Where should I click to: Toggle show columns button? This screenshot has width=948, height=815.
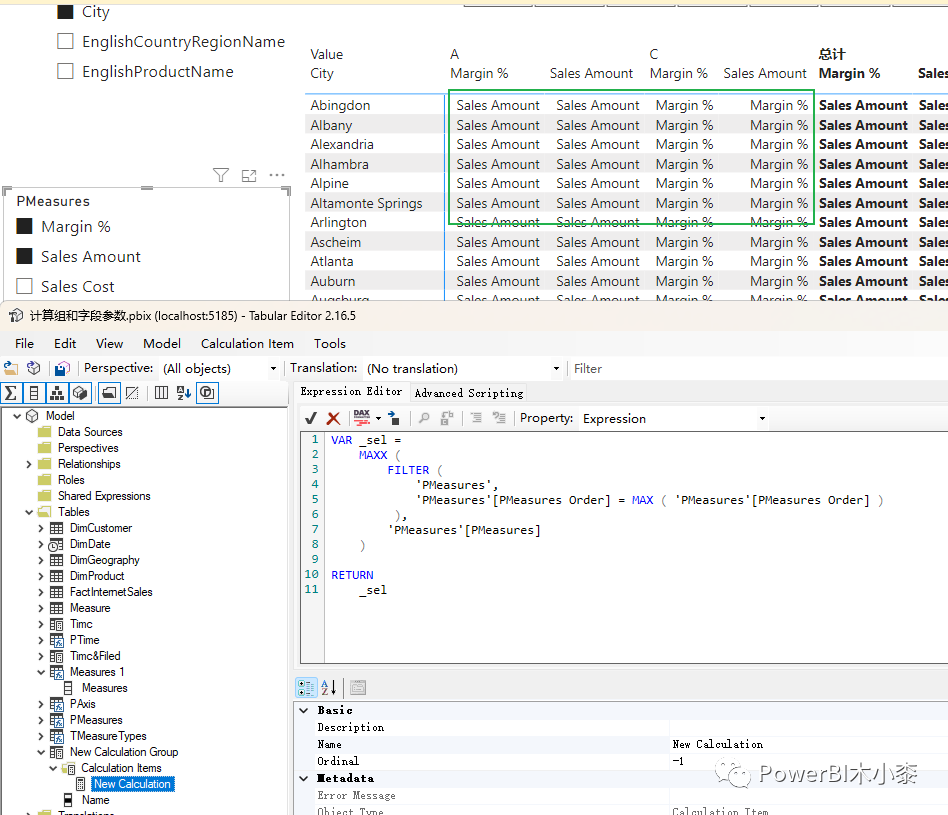tap(34, 394)
